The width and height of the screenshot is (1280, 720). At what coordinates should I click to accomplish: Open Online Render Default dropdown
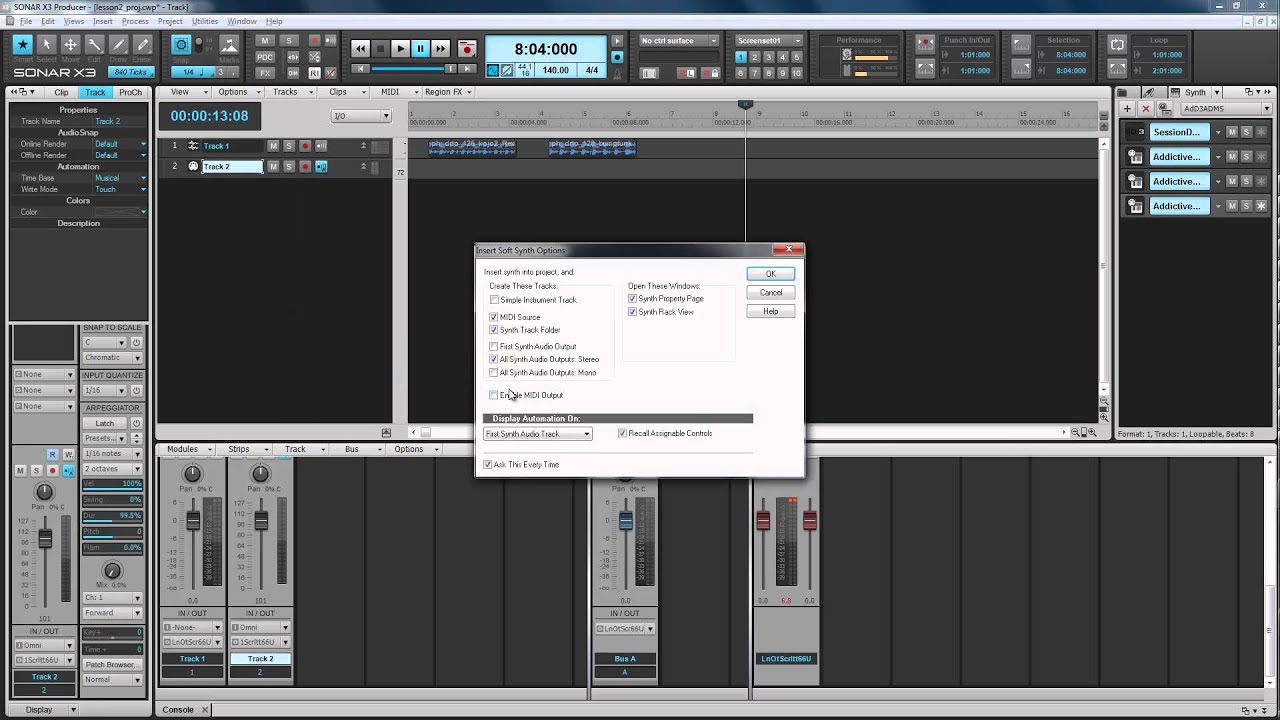(120, 144)
